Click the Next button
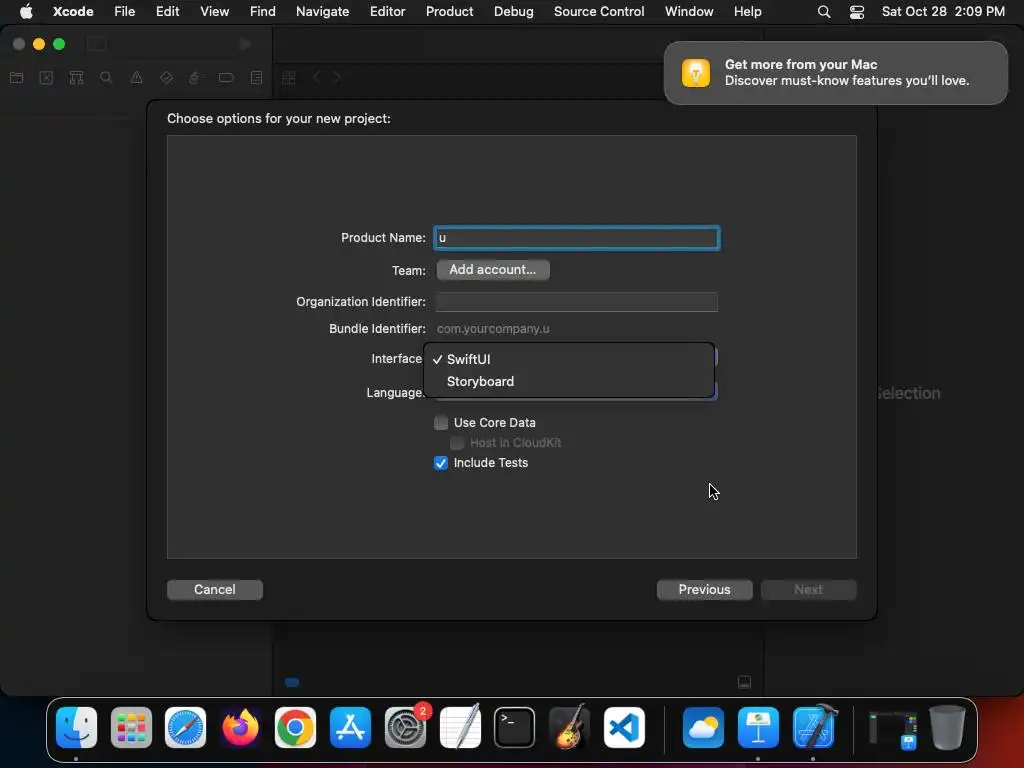The width and height of the screenshot is (1024, 768). coord(808,590)
